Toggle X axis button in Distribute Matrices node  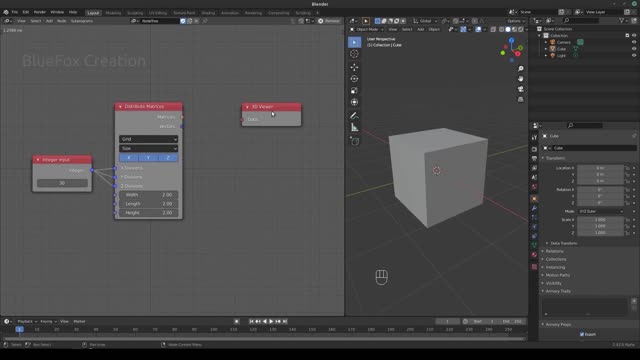click(129, 158)
